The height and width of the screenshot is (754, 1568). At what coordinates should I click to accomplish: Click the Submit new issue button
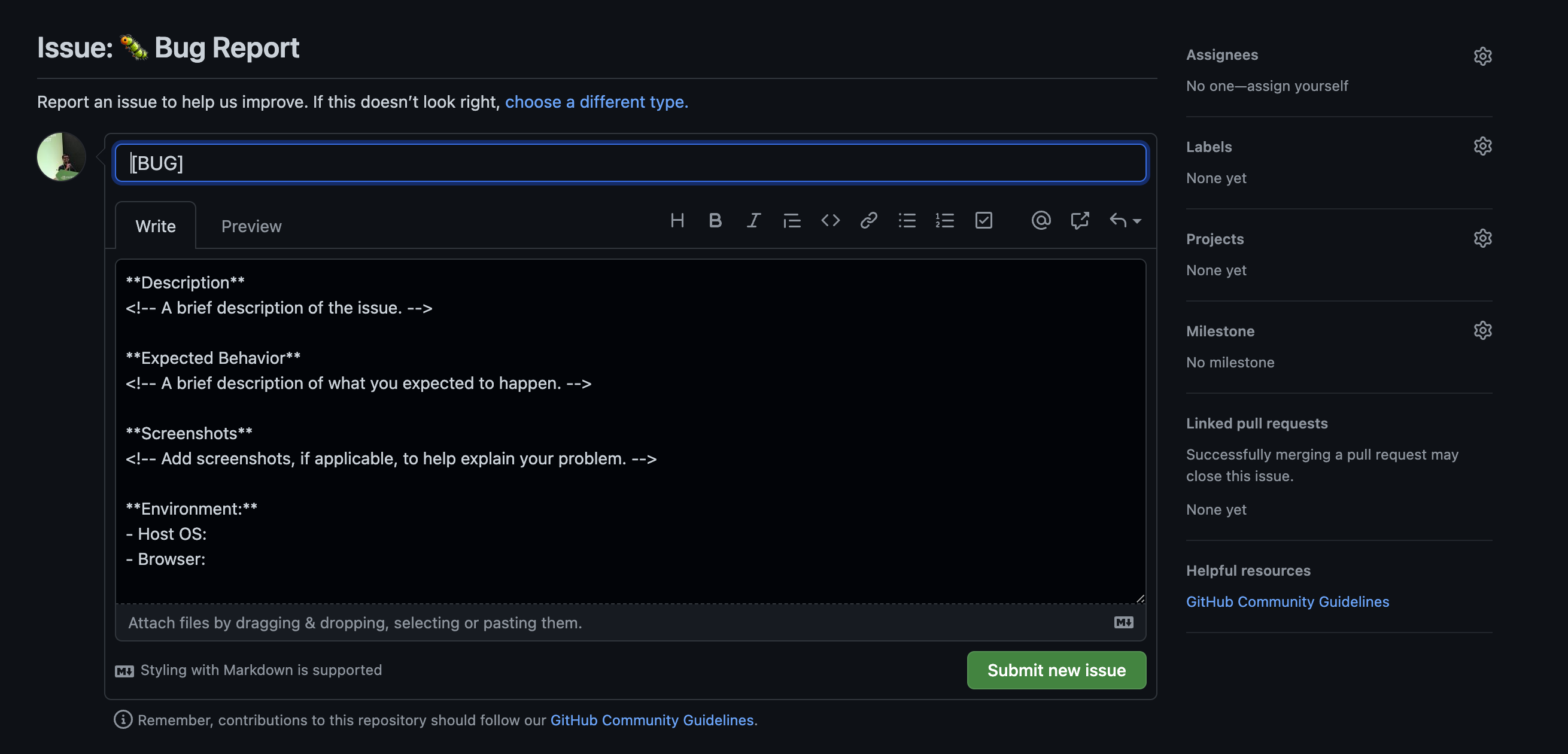1056,670
